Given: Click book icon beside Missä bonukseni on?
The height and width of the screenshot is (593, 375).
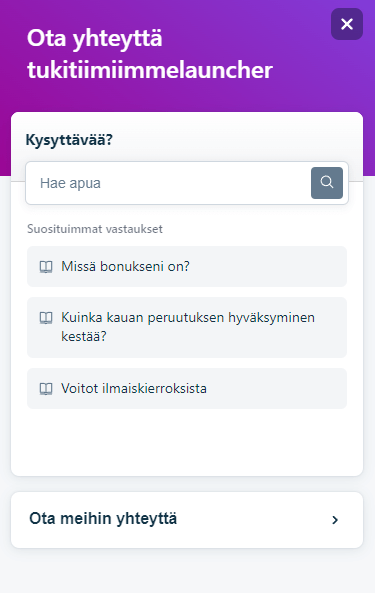Looking at the screenshot, I should pyautogui.click(x=46, y=267).
